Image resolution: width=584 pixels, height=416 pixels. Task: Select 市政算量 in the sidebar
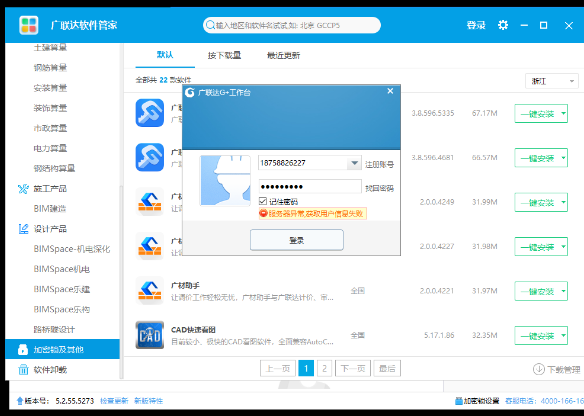(50, 128)
